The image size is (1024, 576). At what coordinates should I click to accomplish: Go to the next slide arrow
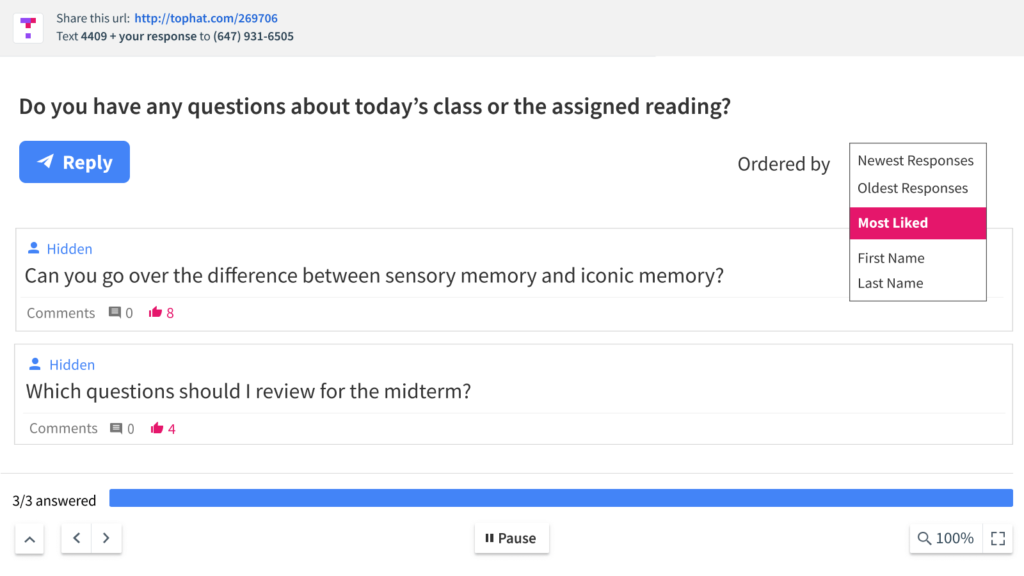(106, 538)
